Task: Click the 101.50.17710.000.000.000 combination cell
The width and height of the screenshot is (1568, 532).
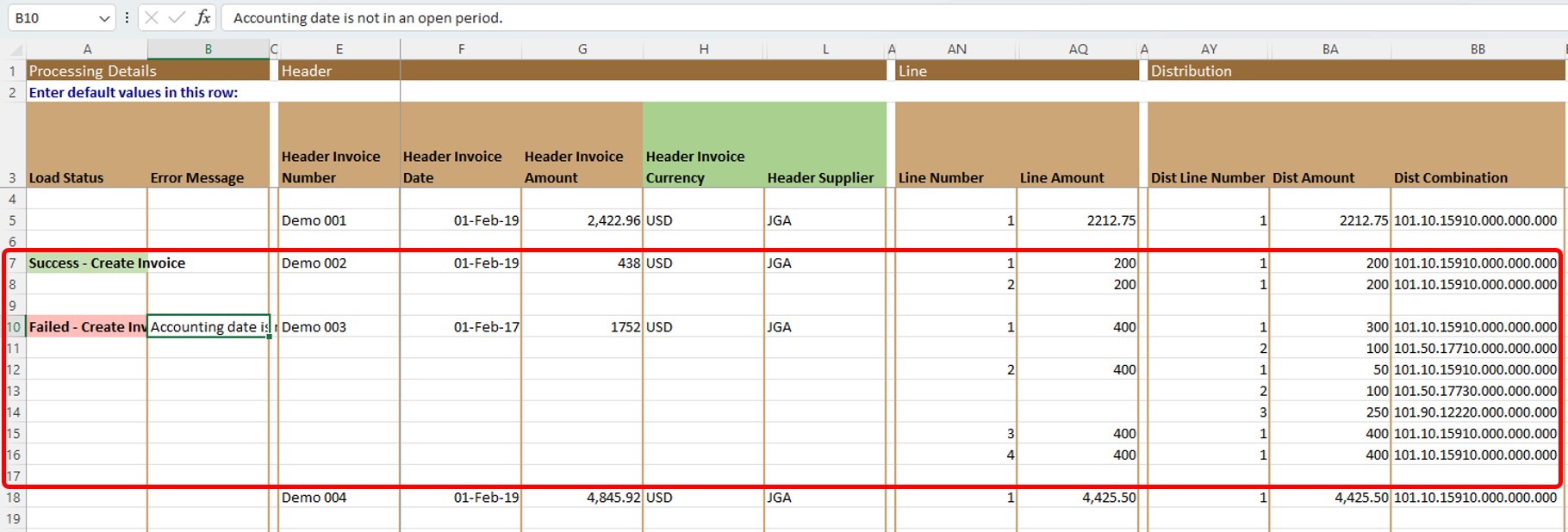Action: point(1476,349)
